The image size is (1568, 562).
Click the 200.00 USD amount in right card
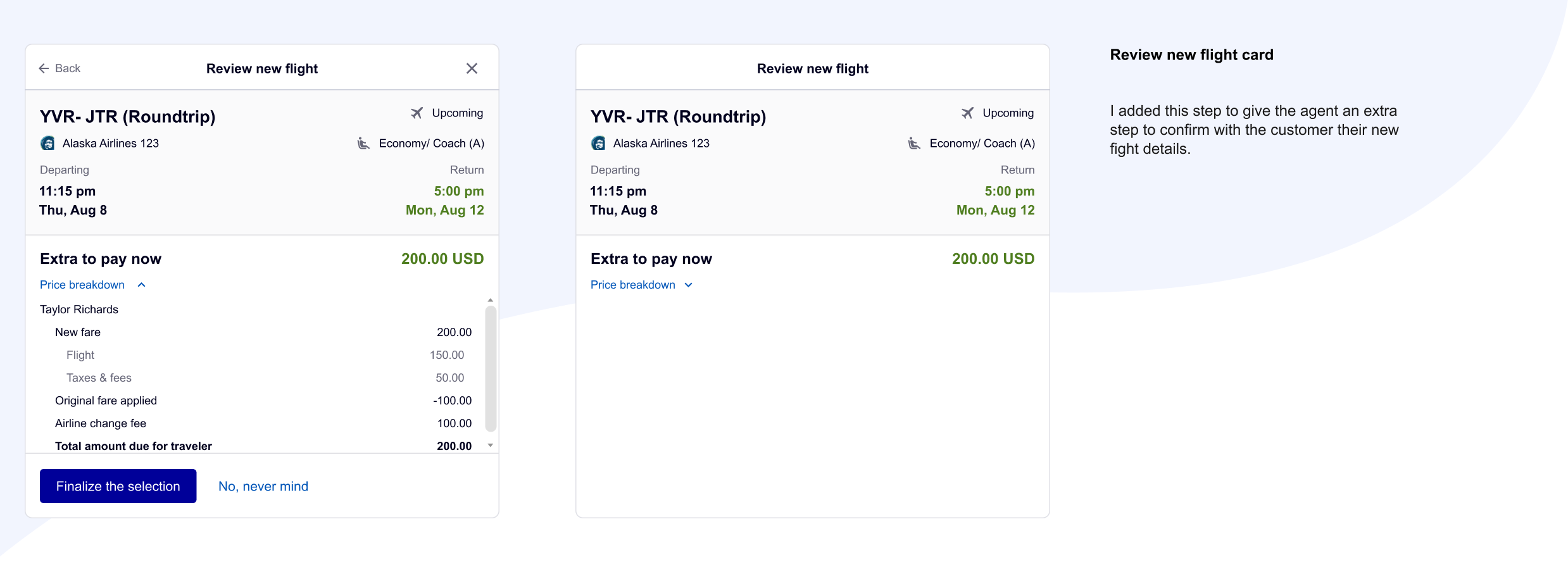pyautogui.click(x=993, y=259)
